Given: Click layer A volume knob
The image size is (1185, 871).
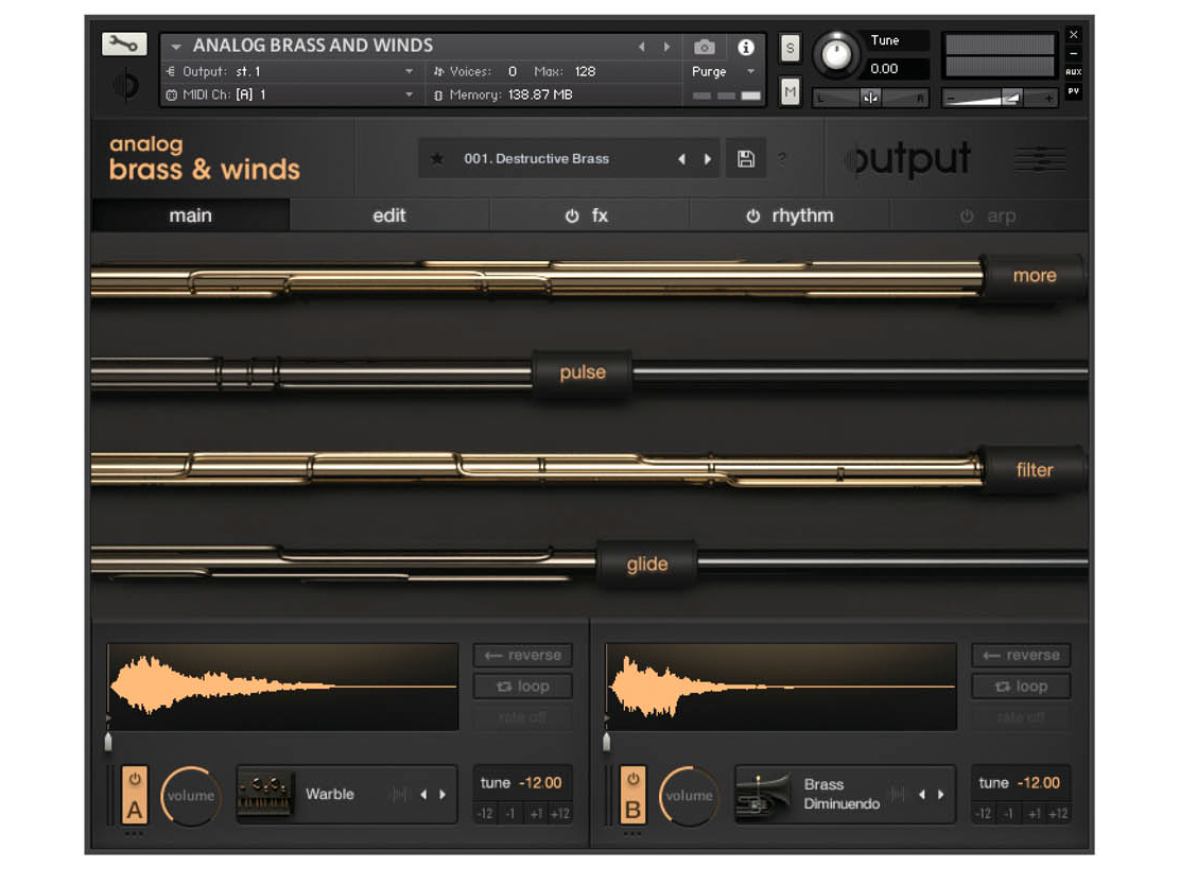Looking at the screenshot, I should coord(190,795).
